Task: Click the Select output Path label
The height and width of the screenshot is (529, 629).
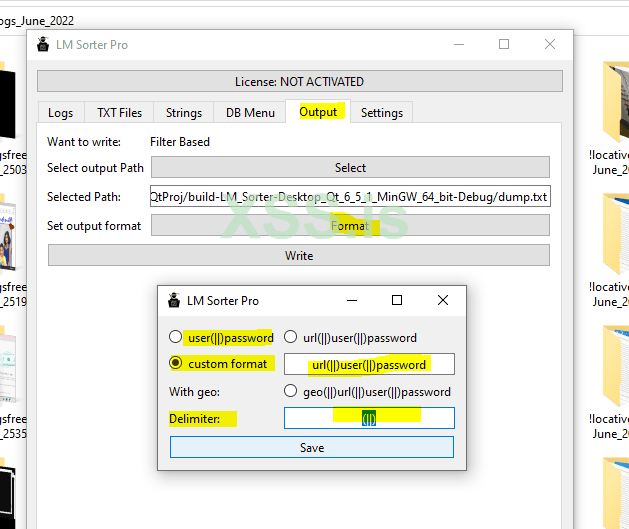Action: point(95,168)
